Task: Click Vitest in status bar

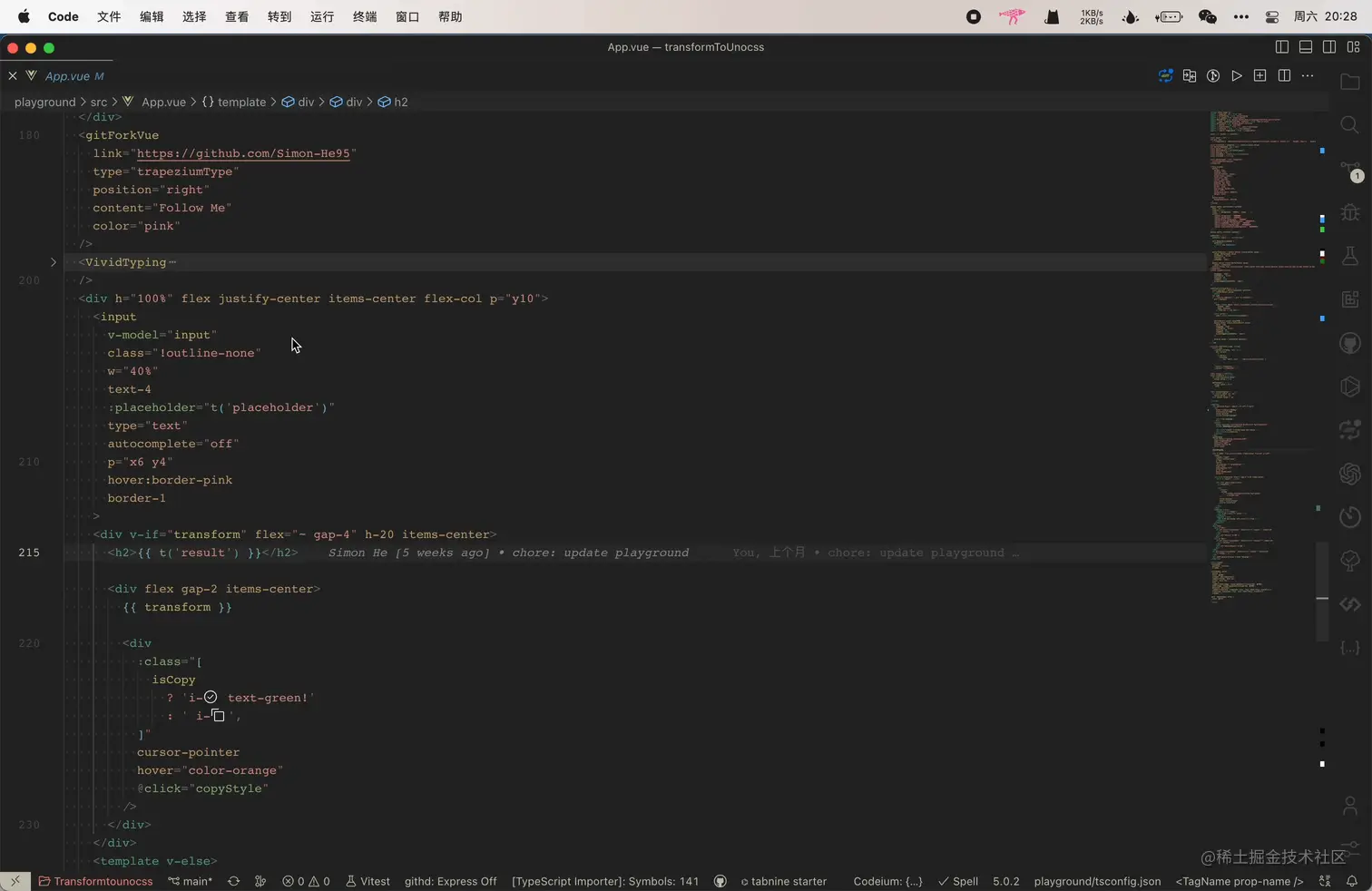Action: 367,881
